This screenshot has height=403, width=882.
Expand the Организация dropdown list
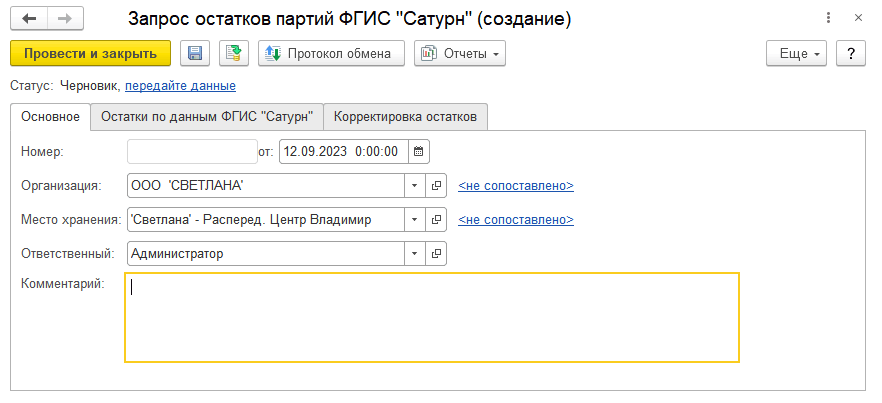click(x=416, y=186)
